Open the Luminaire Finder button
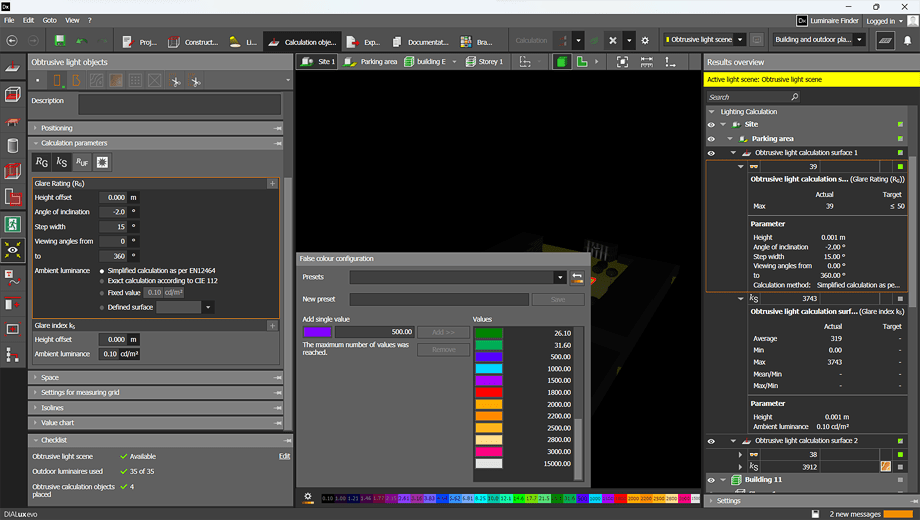Screen dimensions: 920x520 click(x=826, y=20)
